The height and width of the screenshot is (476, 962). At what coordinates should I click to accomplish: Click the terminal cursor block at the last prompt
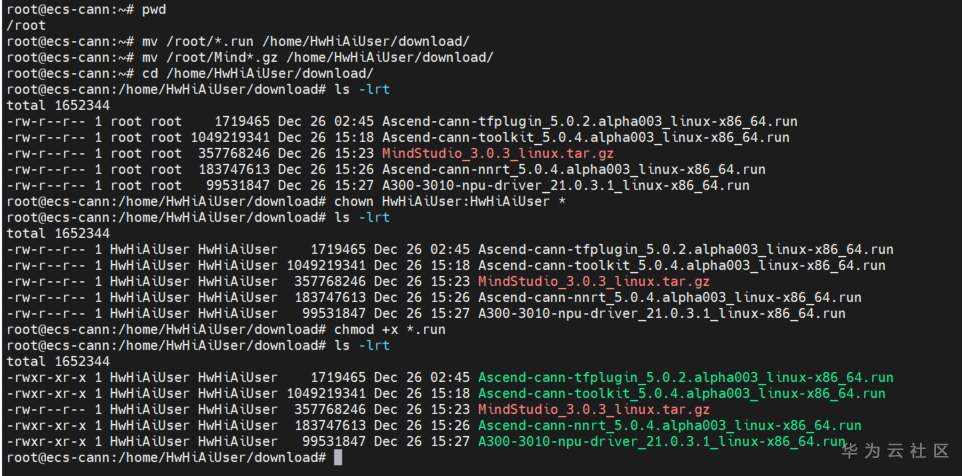(338, 457)
